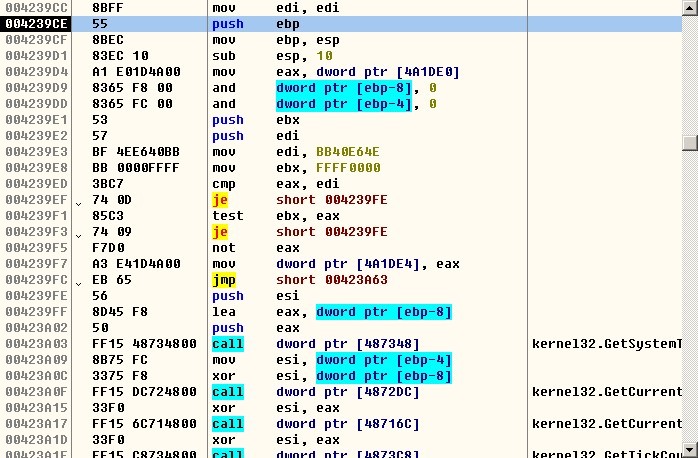The height and width of the screenshot is (458, 698).
Task: Click kernel32.GetCurrent comment at row 00423A0F
Action: pyautogui.click(x=607, y=392)
